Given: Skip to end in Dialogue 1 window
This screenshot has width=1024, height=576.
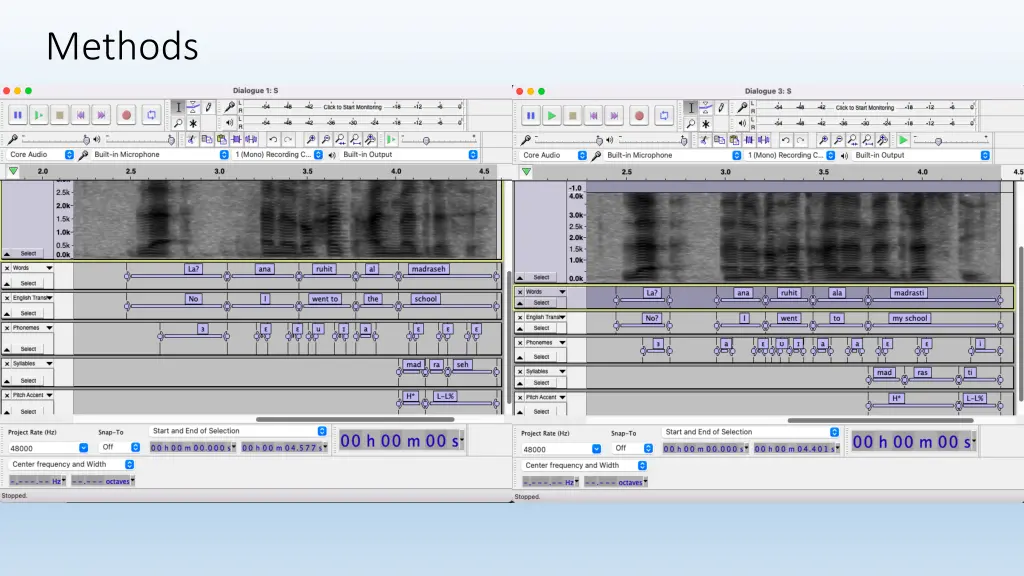Looking at the screenshot, I should point(101,115).
